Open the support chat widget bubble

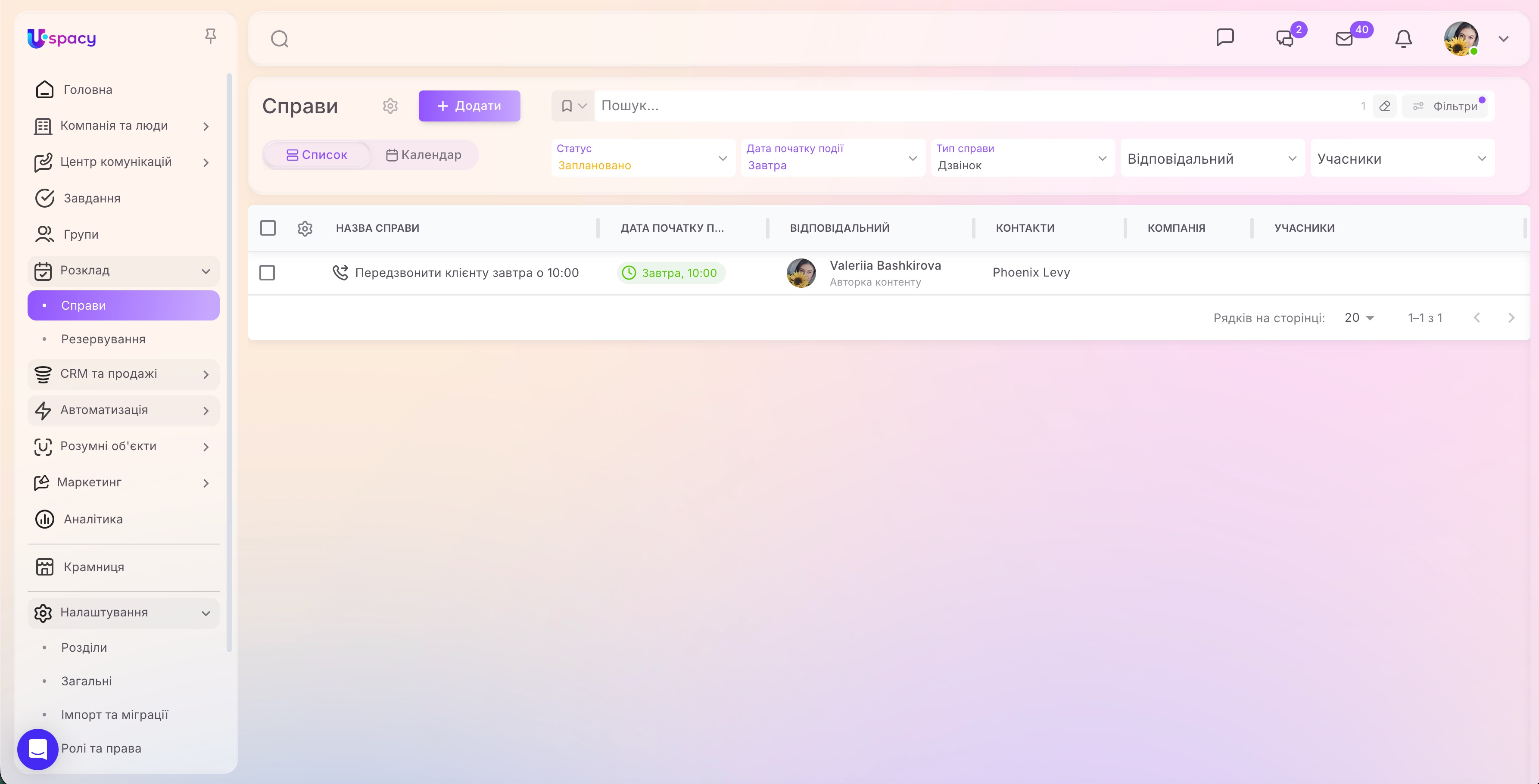pos(37,749)
